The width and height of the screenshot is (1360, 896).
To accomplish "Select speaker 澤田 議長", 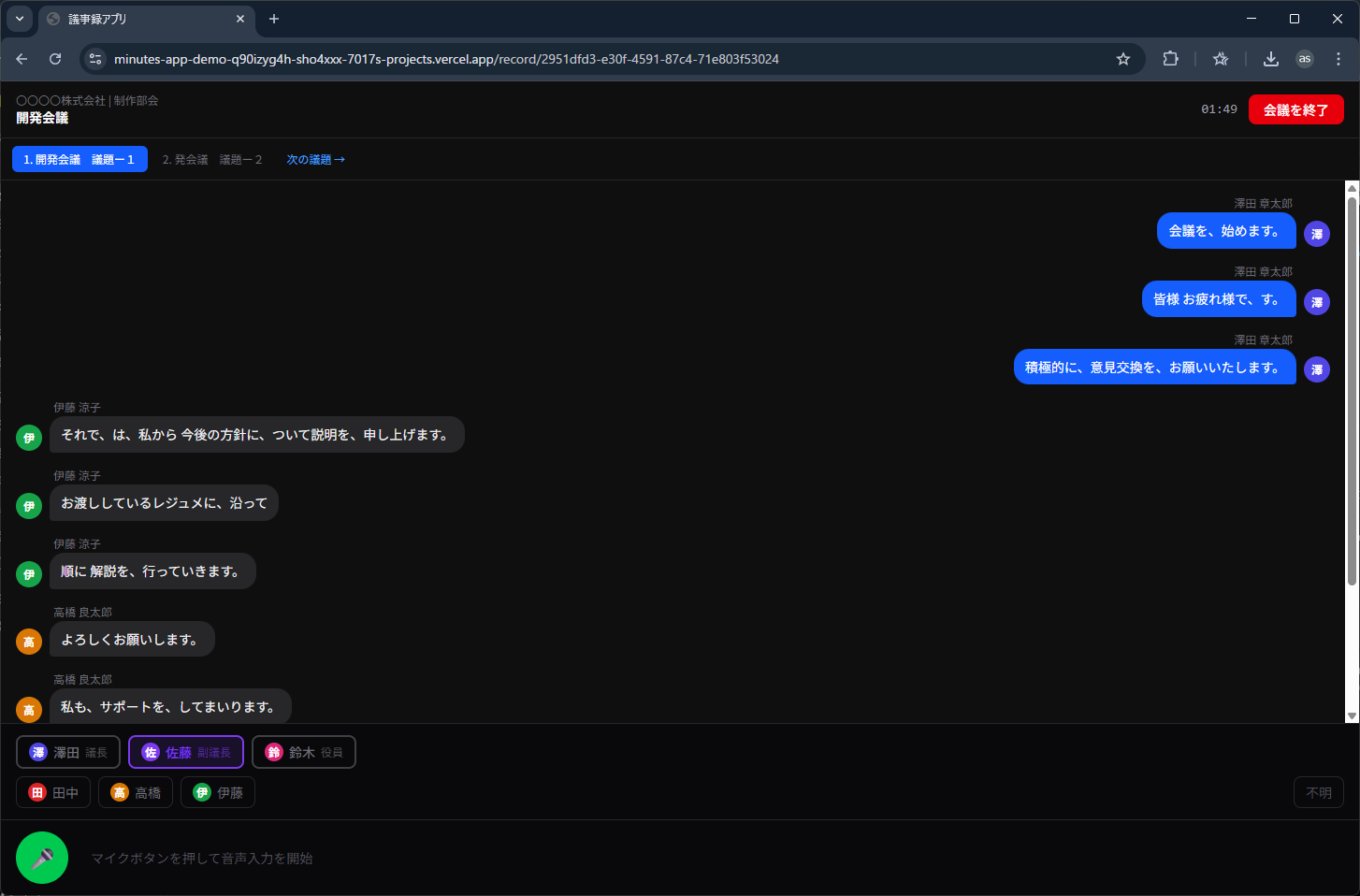I will click(x=68, y=752).
